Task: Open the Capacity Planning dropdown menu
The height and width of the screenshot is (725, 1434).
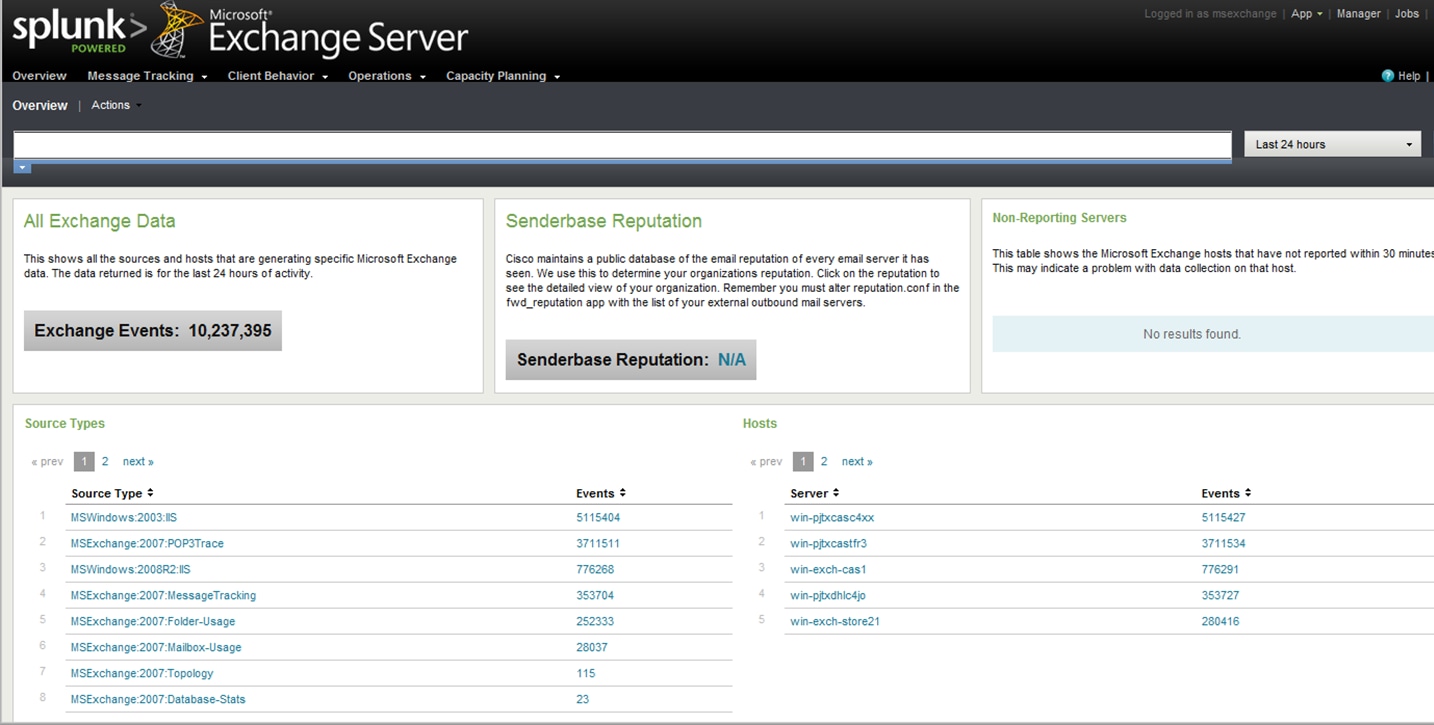Action: click(x=502, y=76)
